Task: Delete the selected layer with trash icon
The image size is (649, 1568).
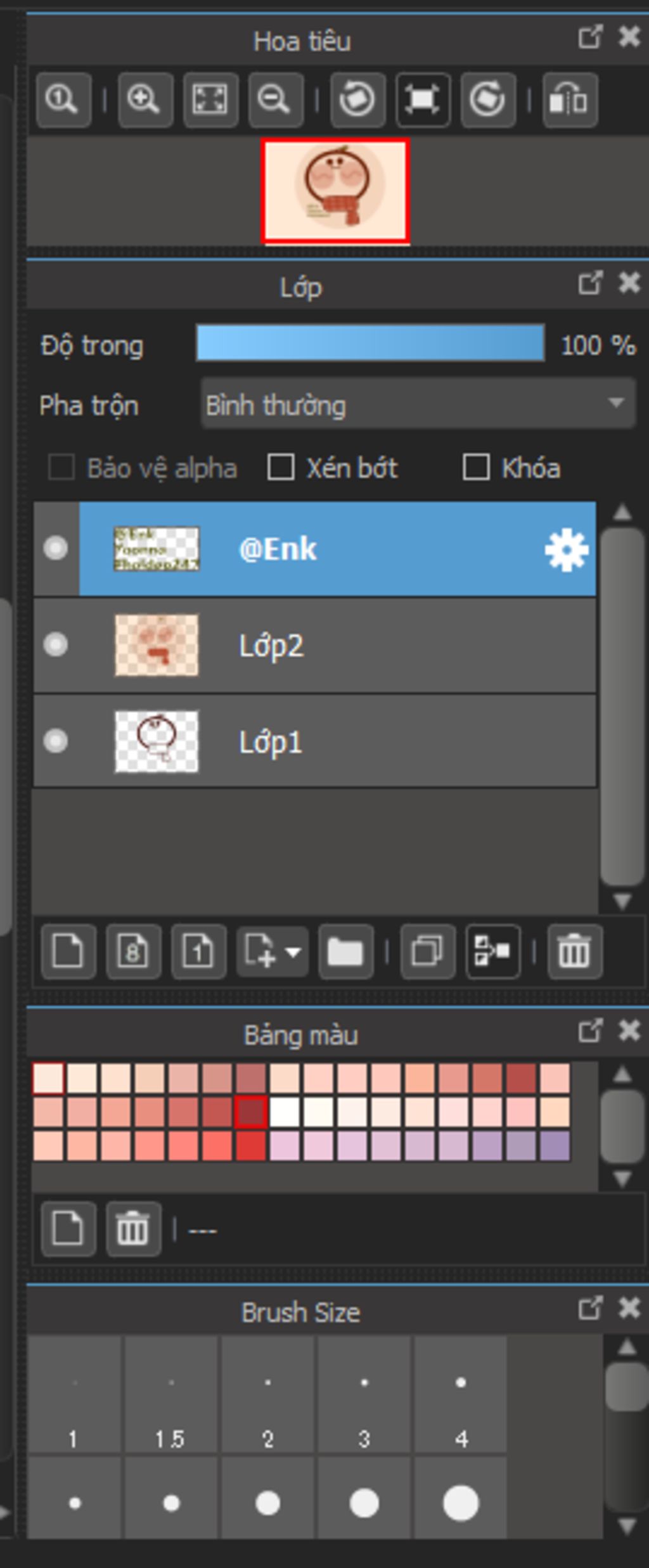Action: pyautogui.click(x=574, y=951)
